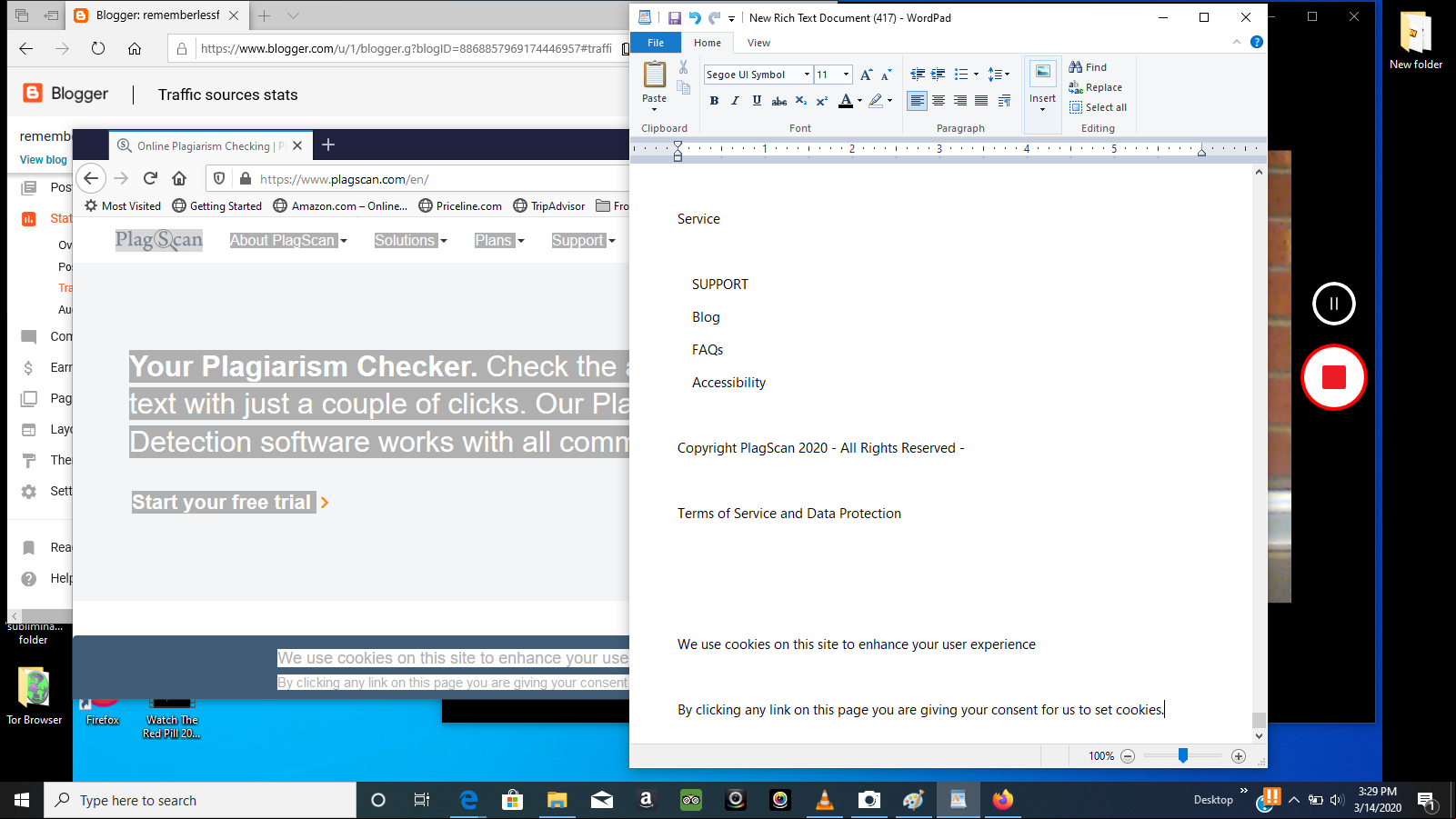Open the Segoe UI Symbol font family dropdown
This screenshot has height=819, width=1456.
pos(807,75)
